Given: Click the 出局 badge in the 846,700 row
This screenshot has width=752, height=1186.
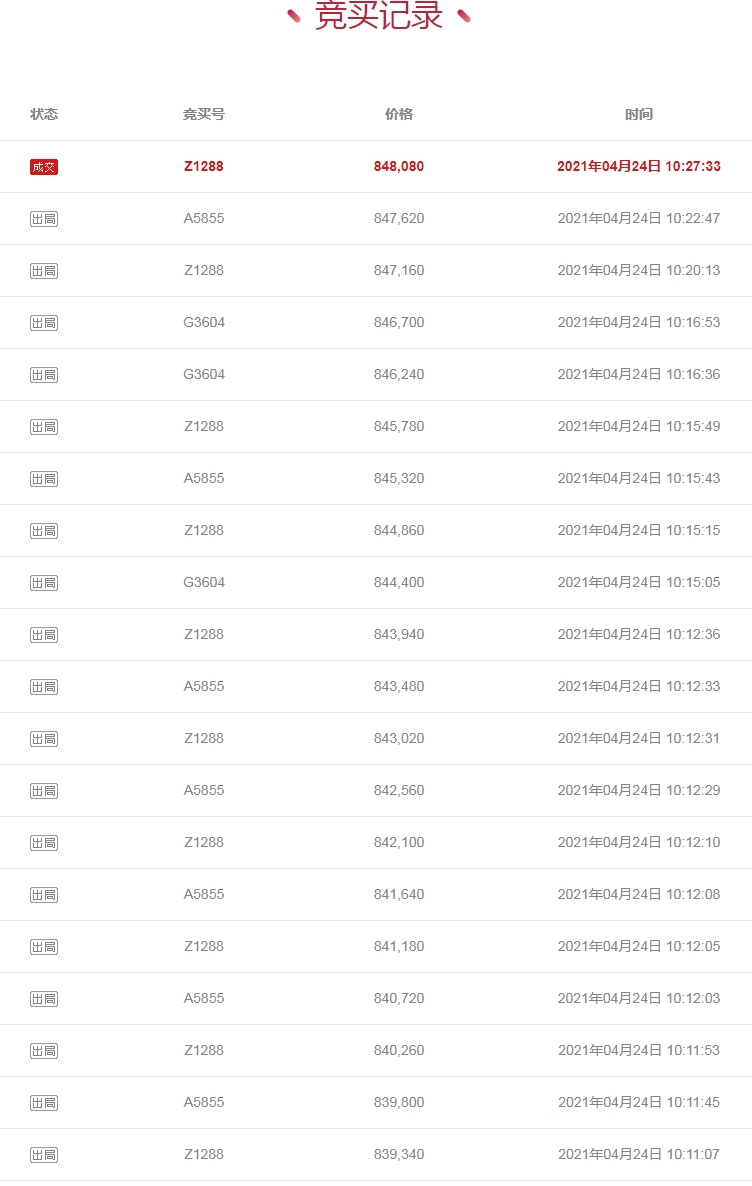Looking at the screenshot, I should [44, 323].
